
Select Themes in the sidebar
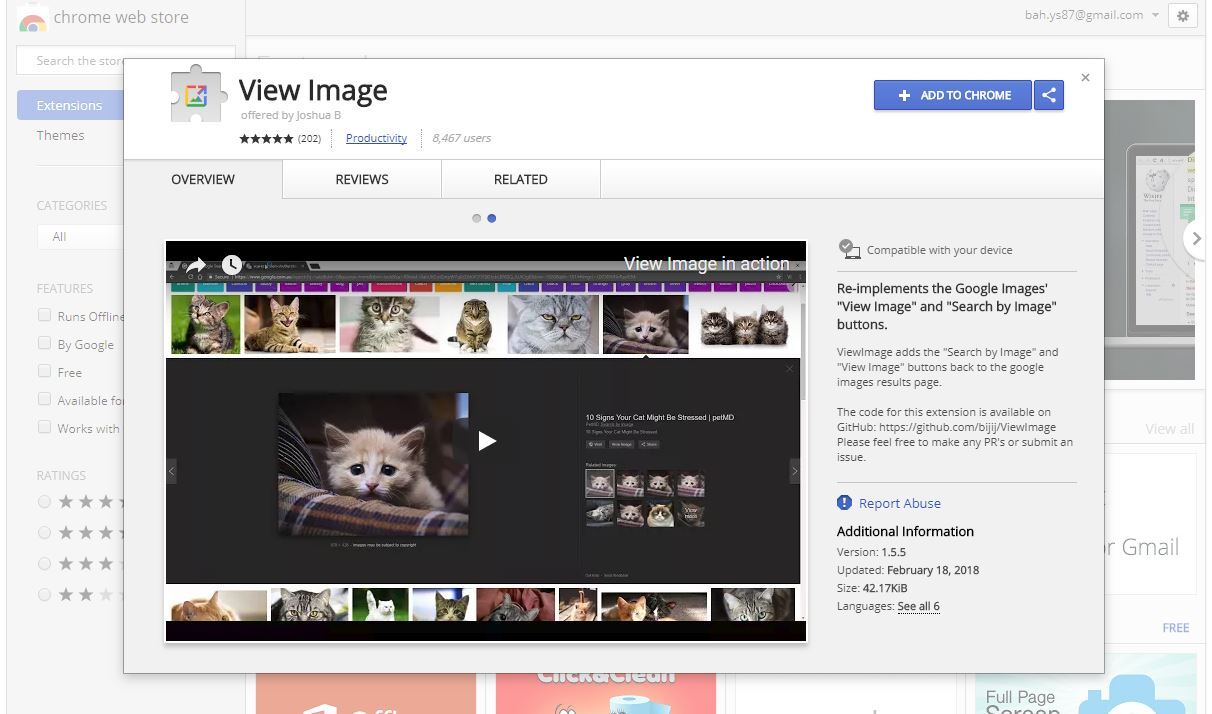click(61, 135)
